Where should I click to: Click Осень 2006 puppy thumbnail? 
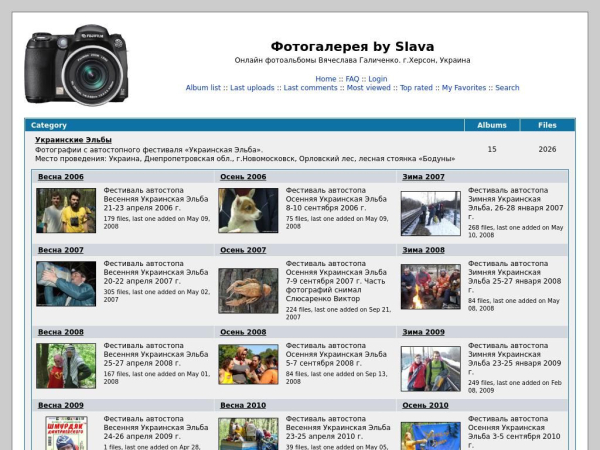[x=248, y=210]
